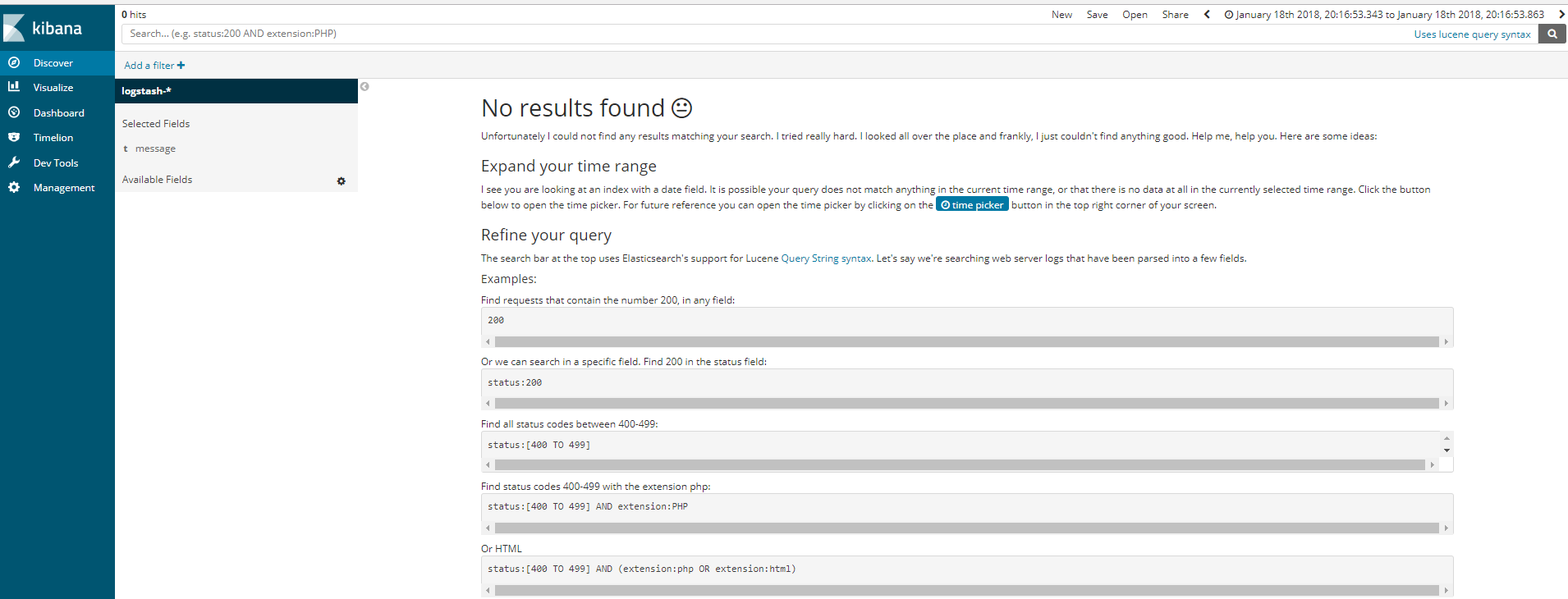Click the Expand your time range heading
Viewport: 1568px width, 599px height.
click(569, 166)
